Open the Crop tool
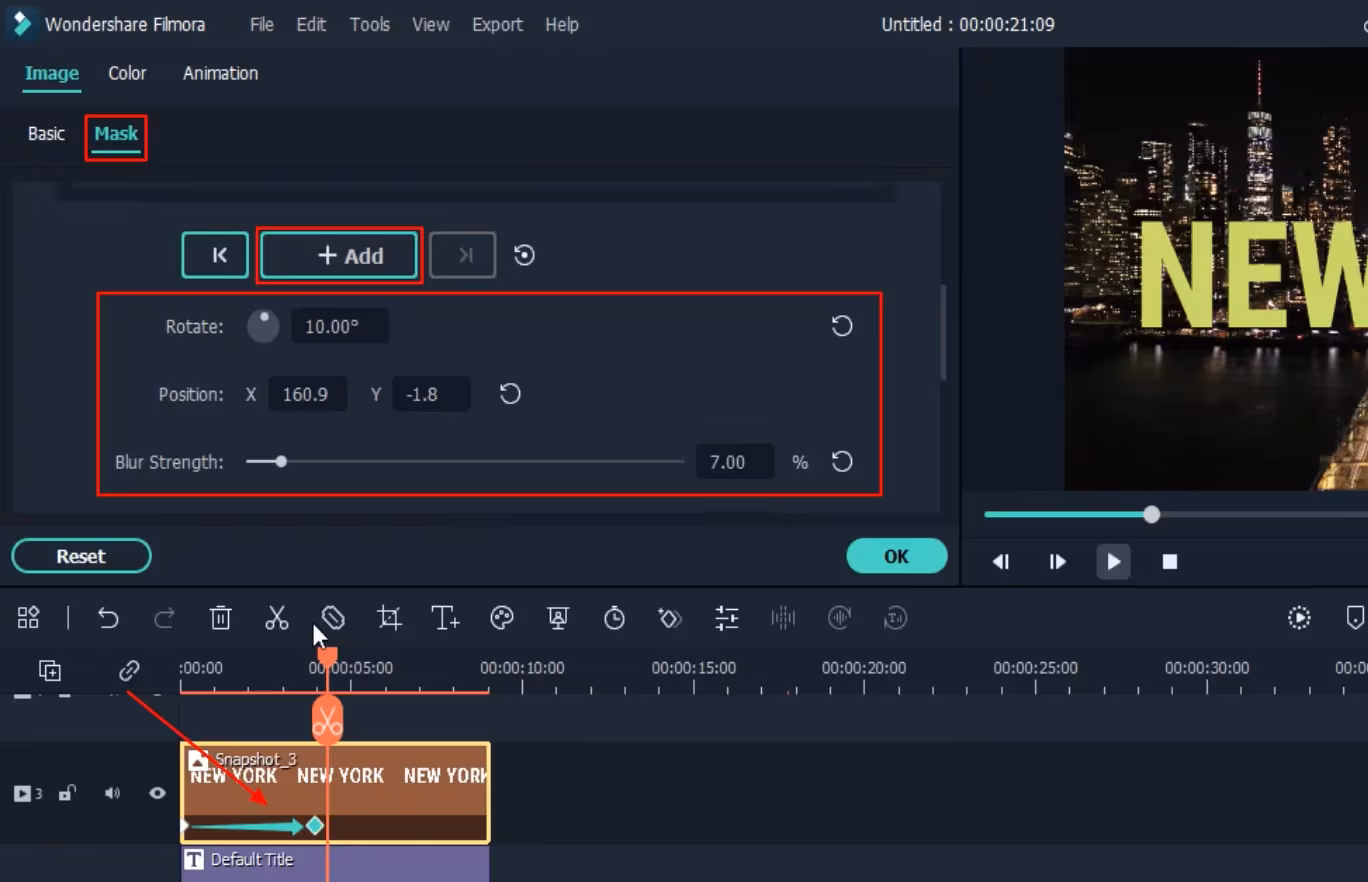 pyautogui.click(x=389, y=618)
